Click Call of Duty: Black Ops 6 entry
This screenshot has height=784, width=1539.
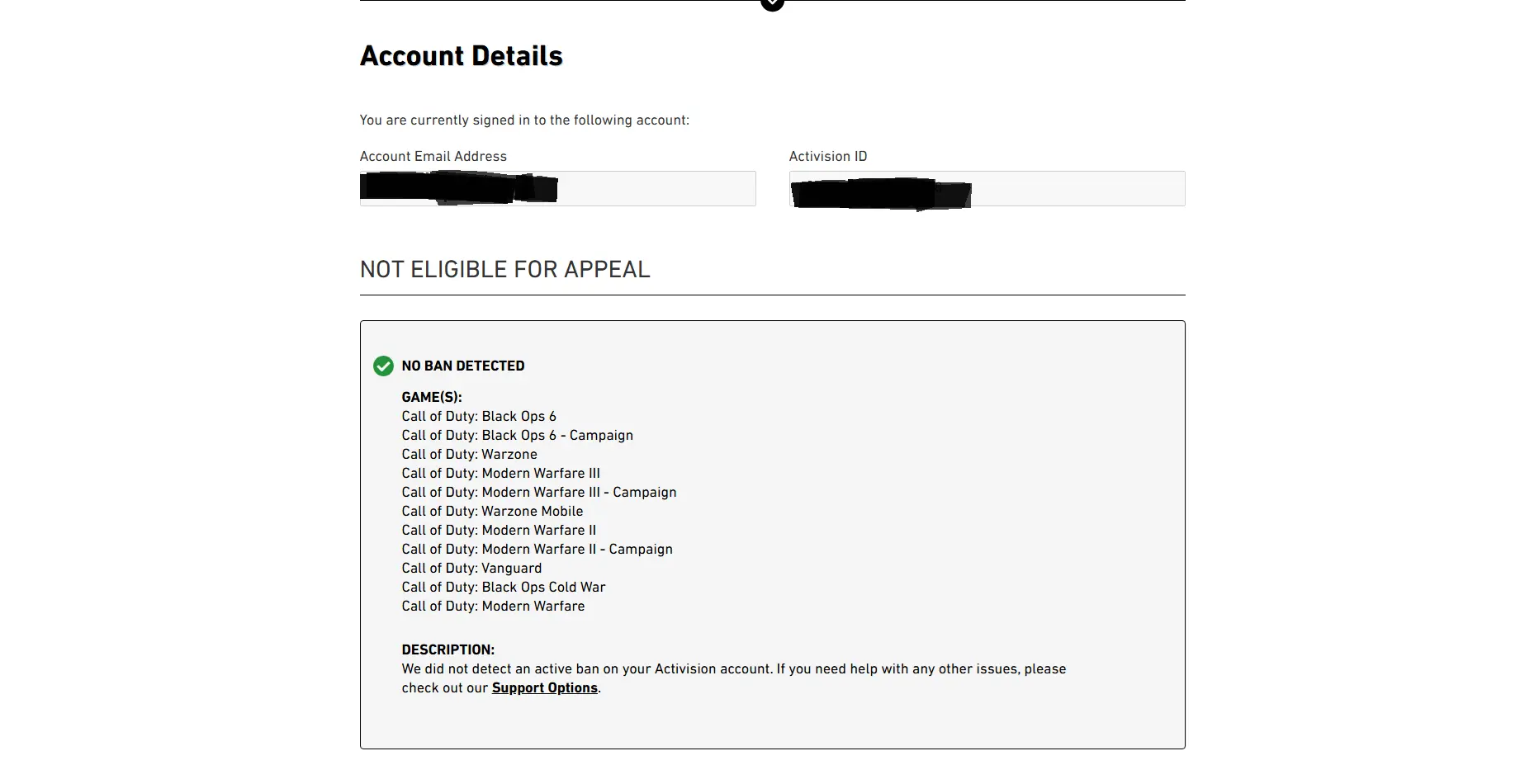pyautogui.click(x=479, y=417)
